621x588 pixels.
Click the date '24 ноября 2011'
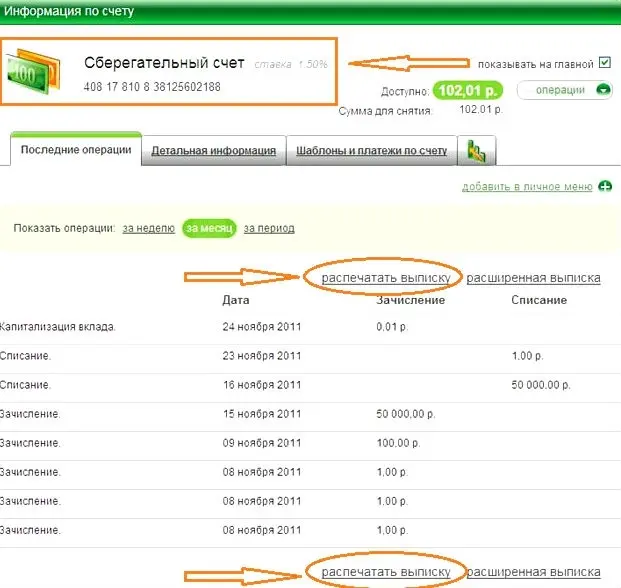tap(261, 327)
